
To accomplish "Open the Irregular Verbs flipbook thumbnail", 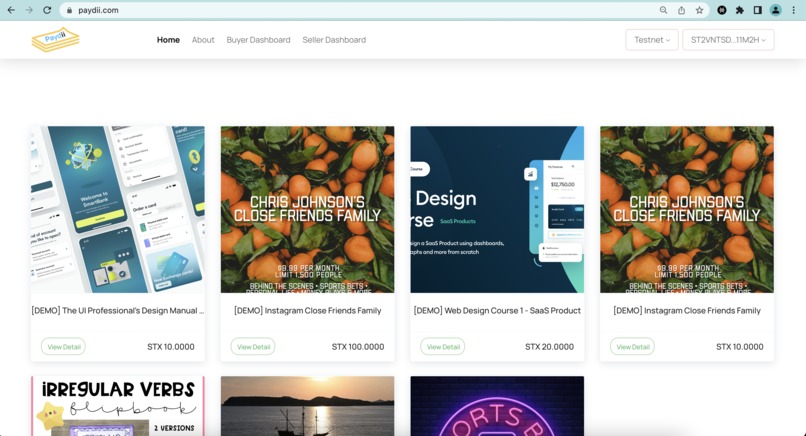I will [118, 406].
